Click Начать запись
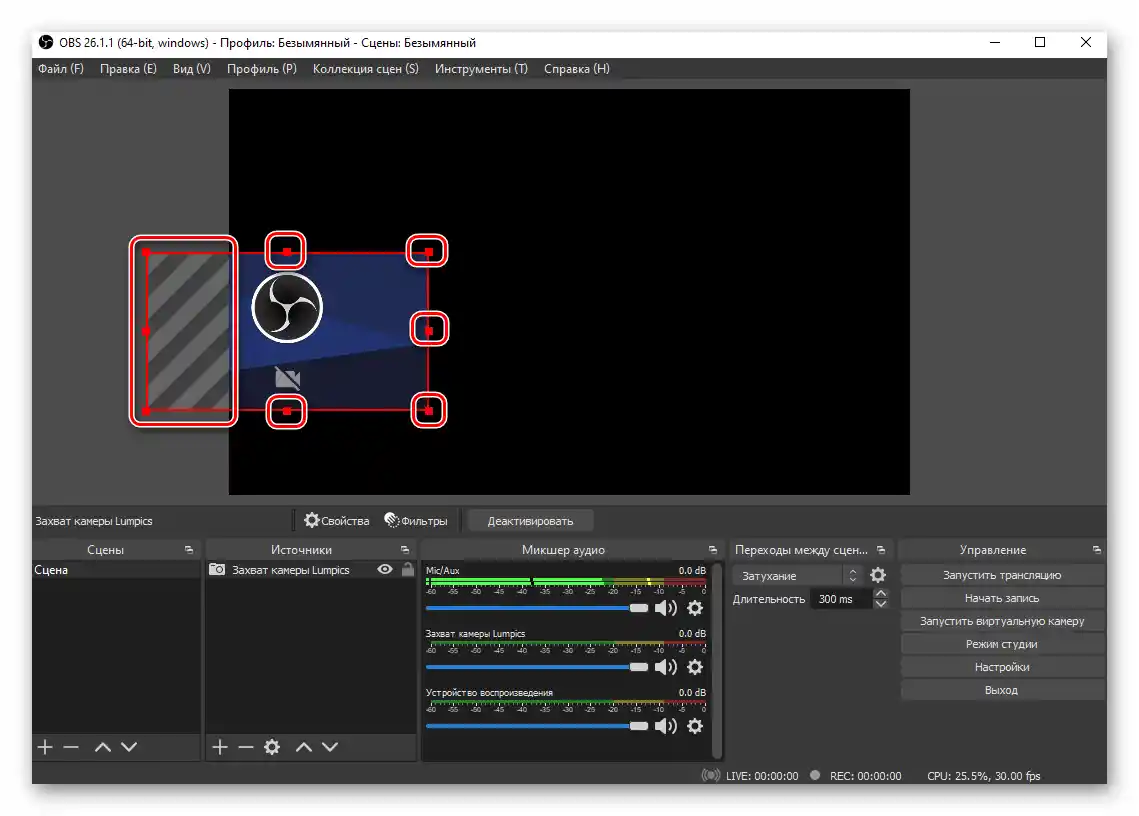This screenshot has height=816, width=1139. click(x=1002, y=598)
